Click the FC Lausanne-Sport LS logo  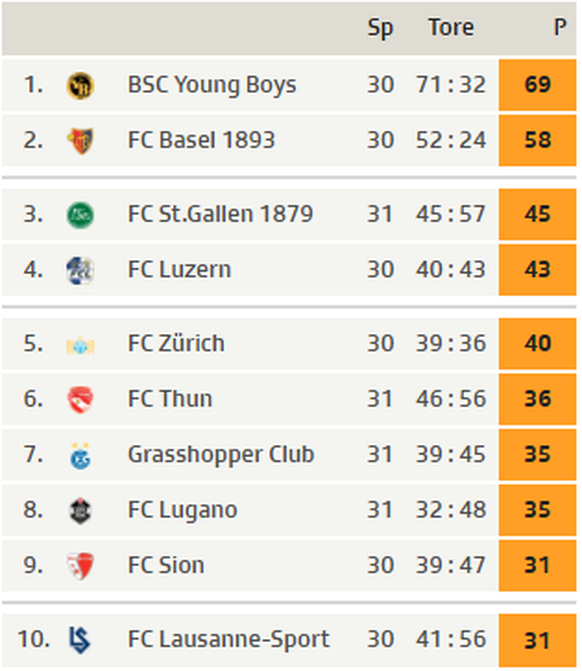click(80, 640)
